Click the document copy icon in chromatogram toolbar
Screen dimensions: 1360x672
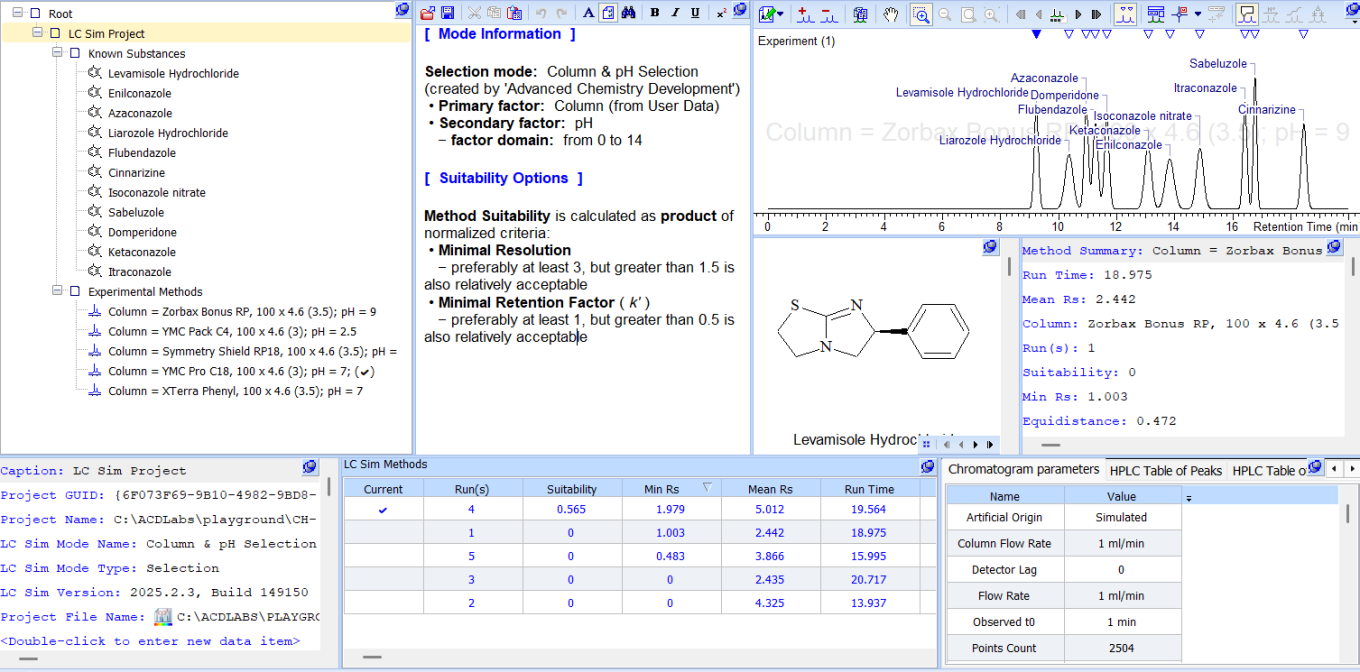860,14
